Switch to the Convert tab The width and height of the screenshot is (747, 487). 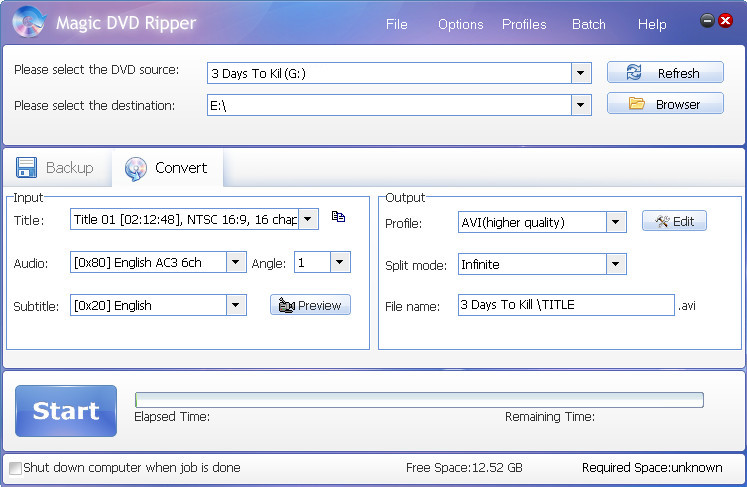(x=167, y=168)
